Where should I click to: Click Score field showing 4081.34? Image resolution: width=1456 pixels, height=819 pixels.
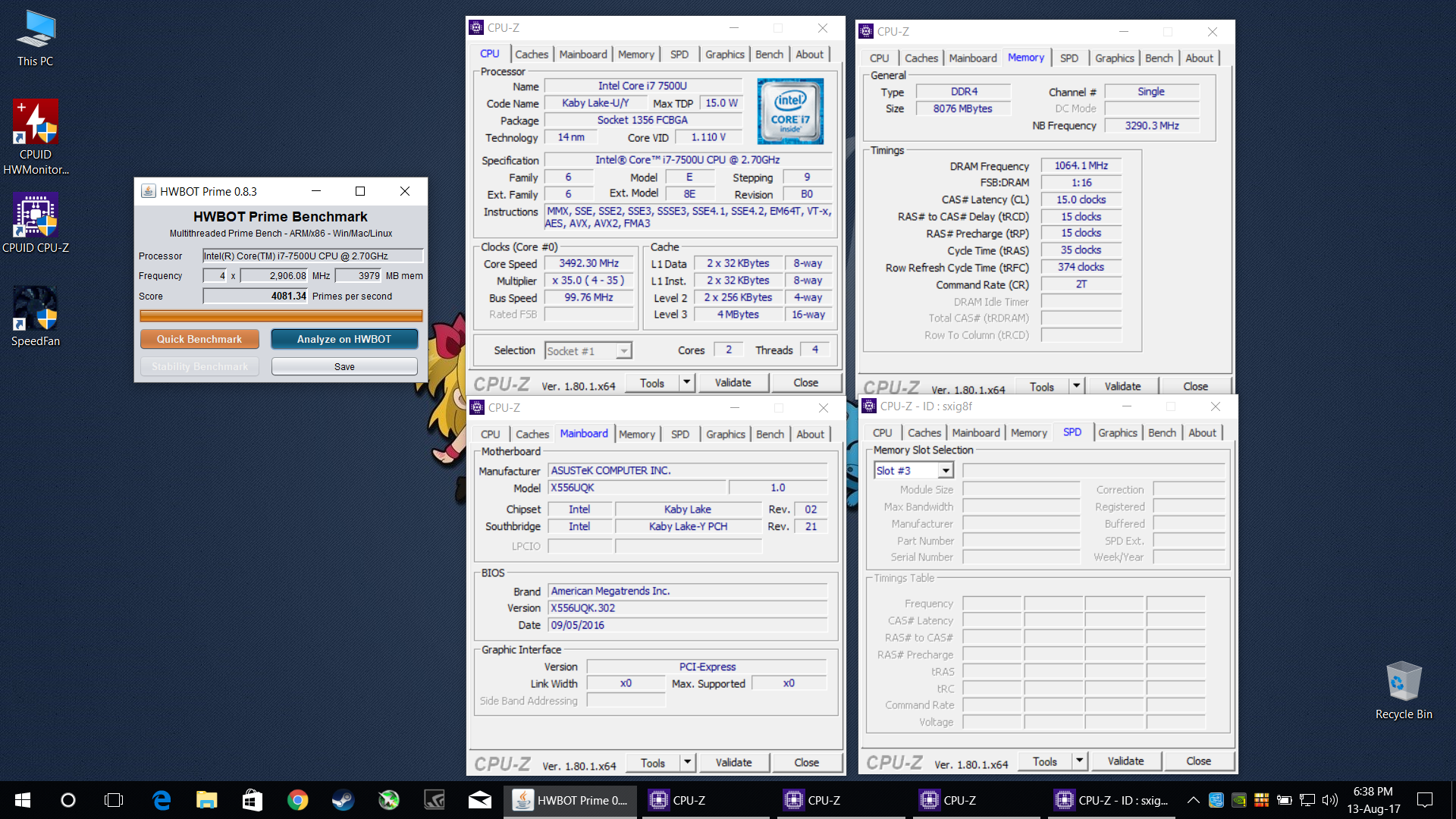(256, 297)
